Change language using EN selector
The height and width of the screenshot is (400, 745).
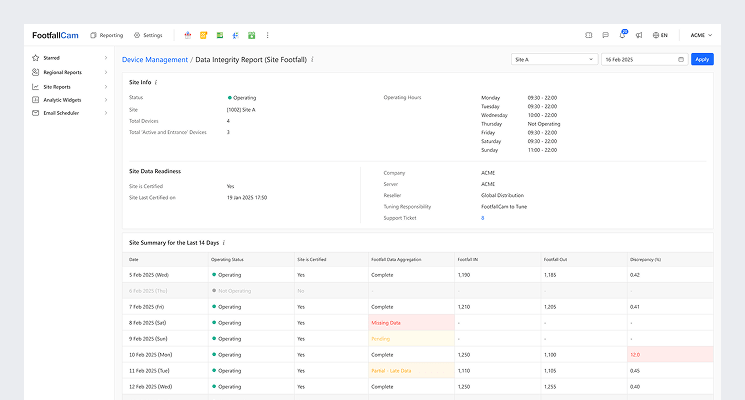(x=659, y=35)
